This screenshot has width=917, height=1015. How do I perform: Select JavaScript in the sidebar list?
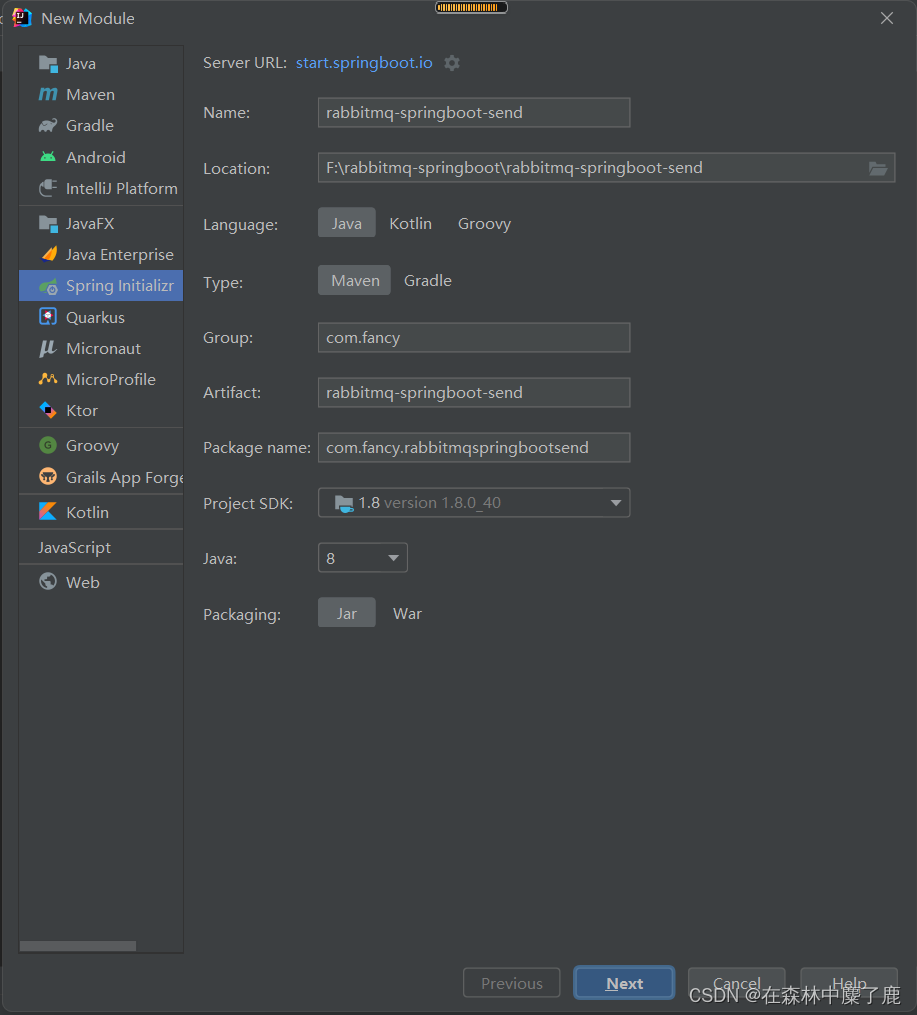tap(101, 547)
